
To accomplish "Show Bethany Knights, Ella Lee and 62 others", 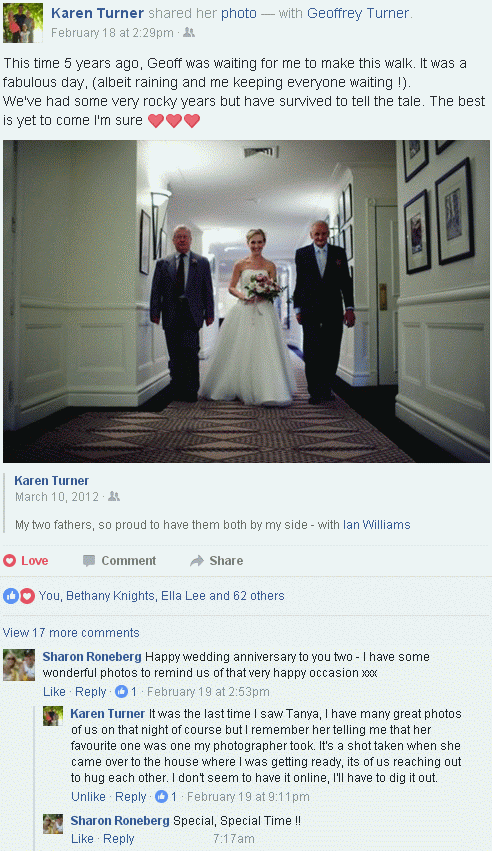I will tap(175, 596).
